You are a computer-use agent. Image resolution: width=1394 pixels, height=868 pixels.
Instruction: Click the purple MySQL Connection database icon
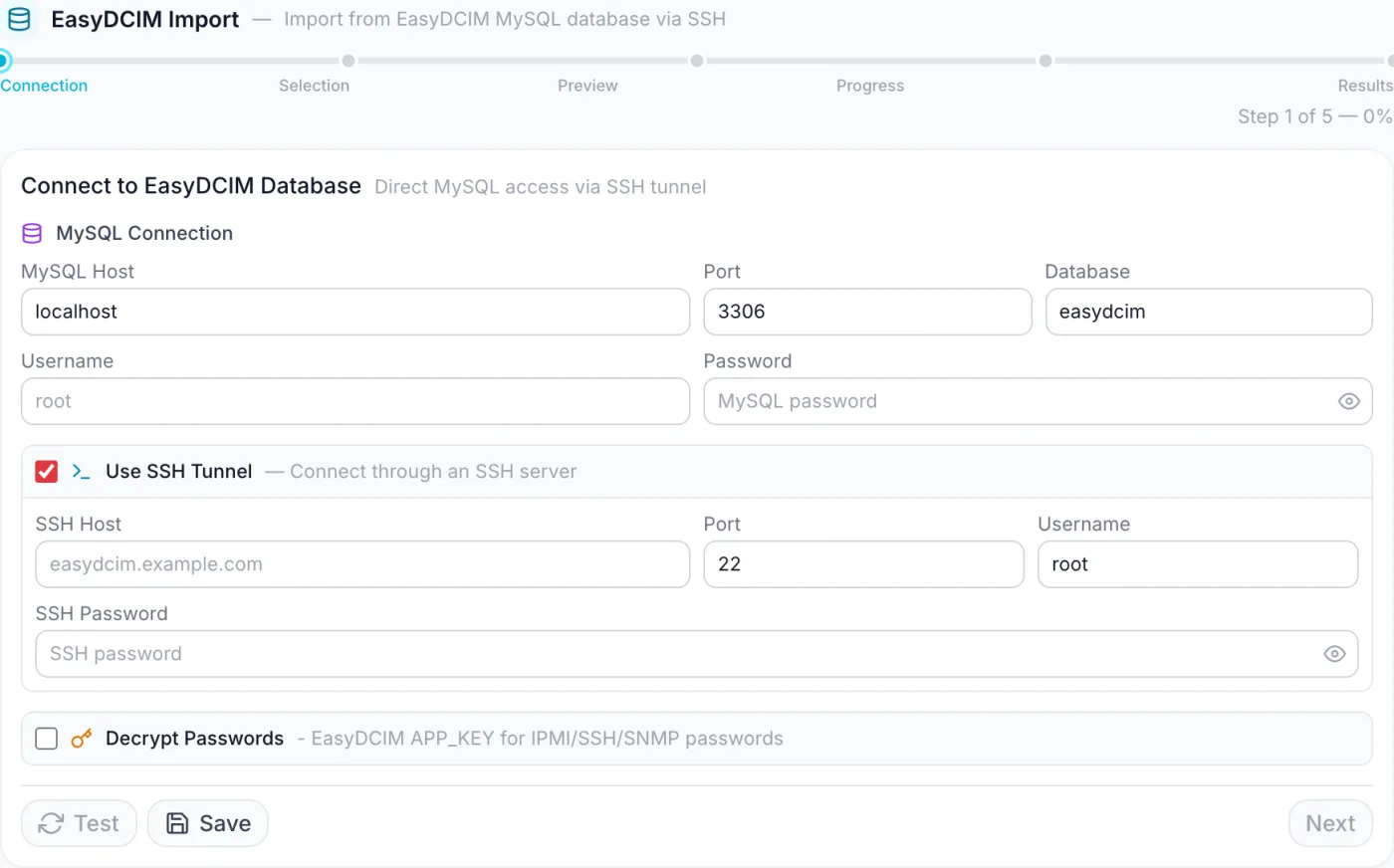click(x=32, y=233)
